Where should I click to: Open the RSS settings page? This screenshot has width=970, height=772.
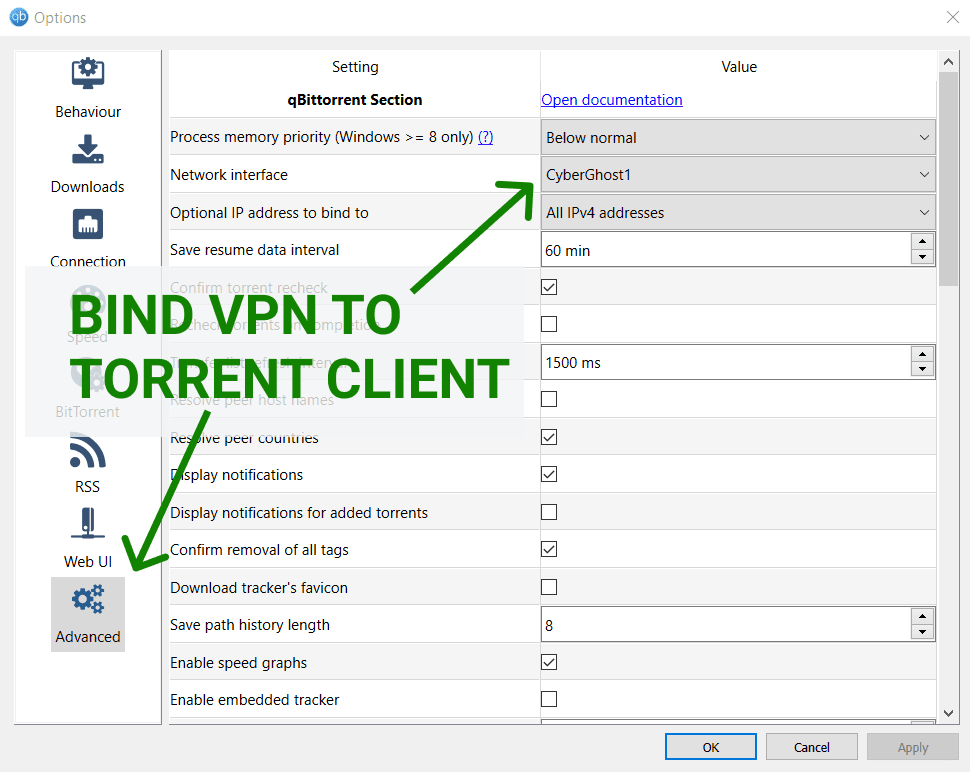pos(88,465)
